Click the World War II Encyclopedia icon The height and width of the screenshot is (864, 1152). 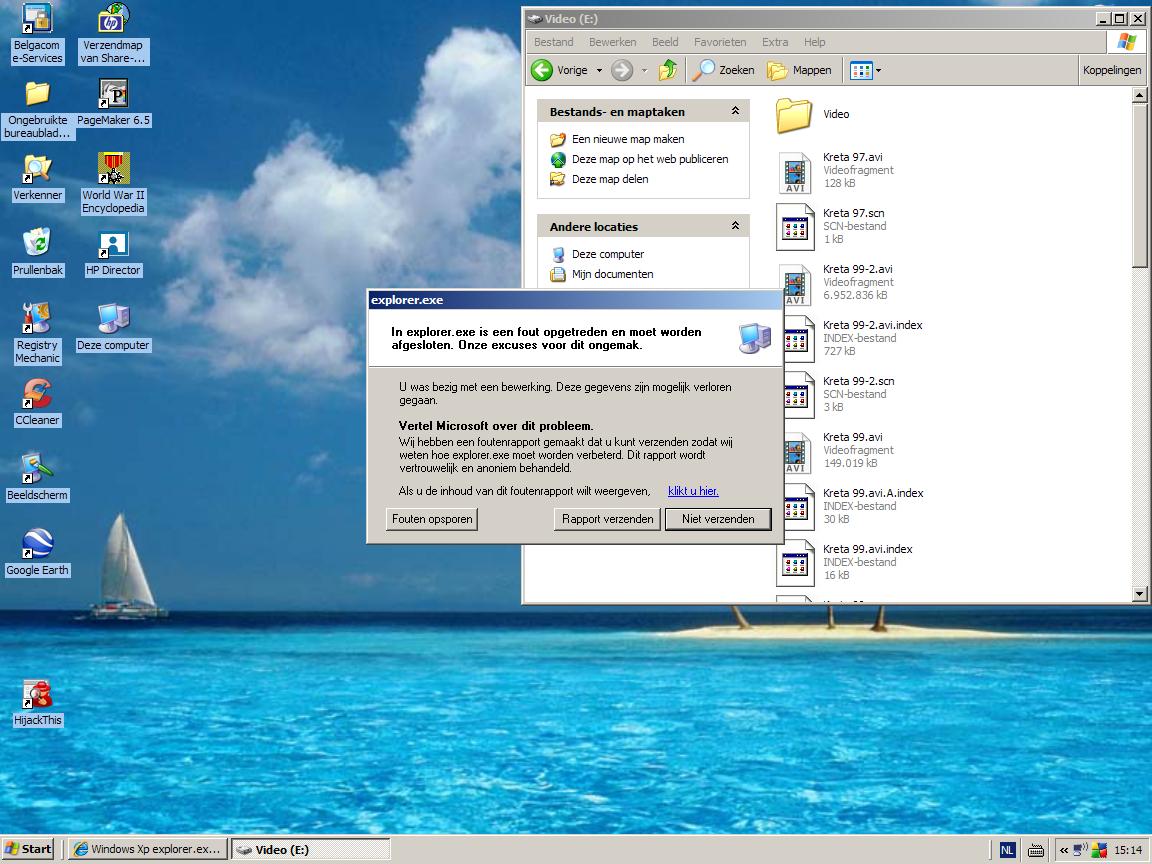(113, 169)
